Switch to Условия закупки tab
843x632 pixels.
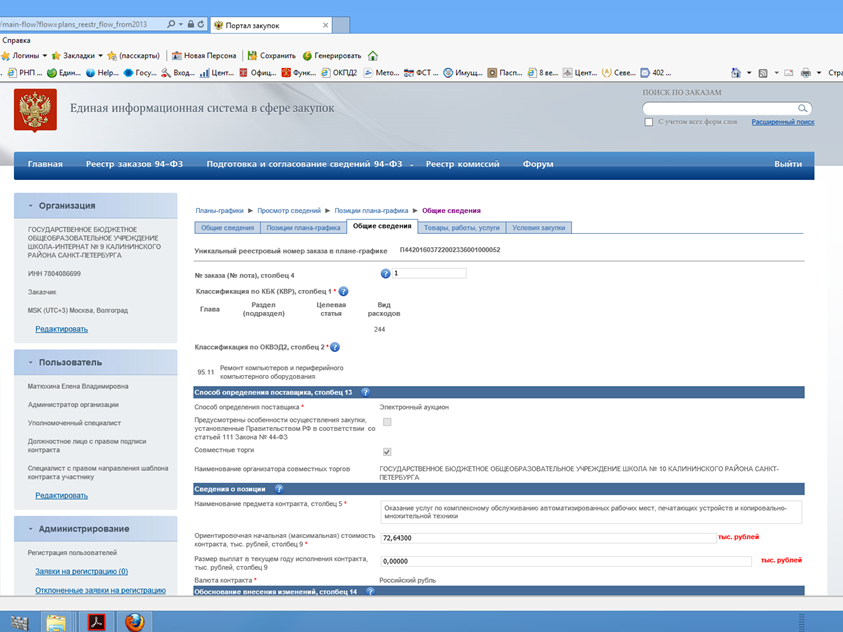pyautogui.click(x=539, y=228)
